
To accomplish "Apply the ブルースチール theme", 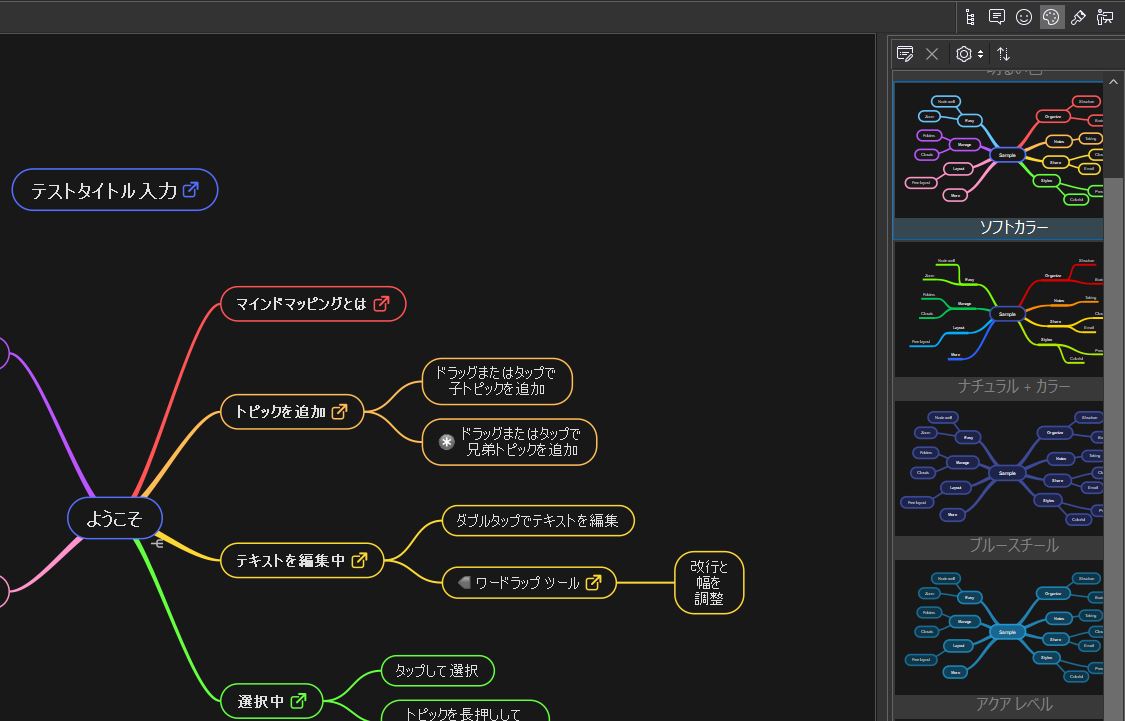I will coord(1000,470).
